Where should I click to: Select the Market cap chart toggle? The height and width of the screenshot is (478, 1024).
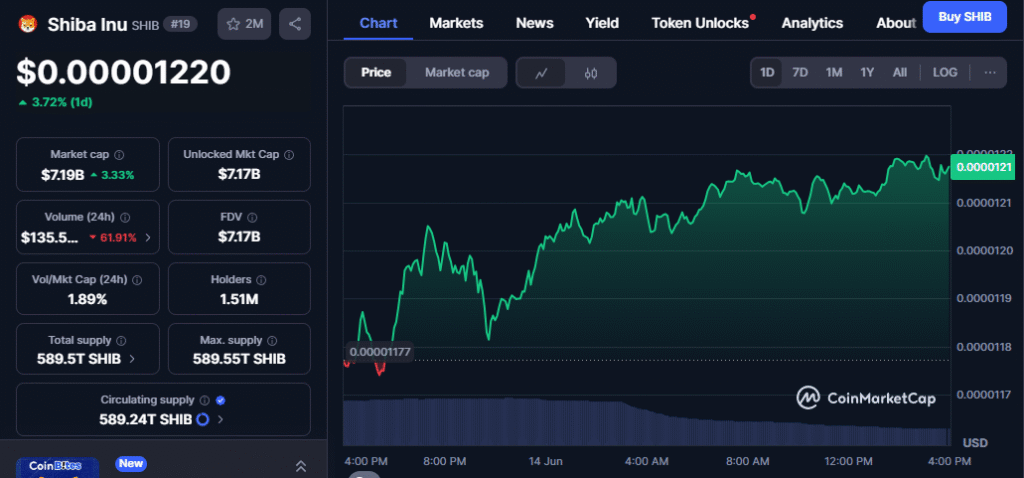pyautogui.click(x=456, y=72)
